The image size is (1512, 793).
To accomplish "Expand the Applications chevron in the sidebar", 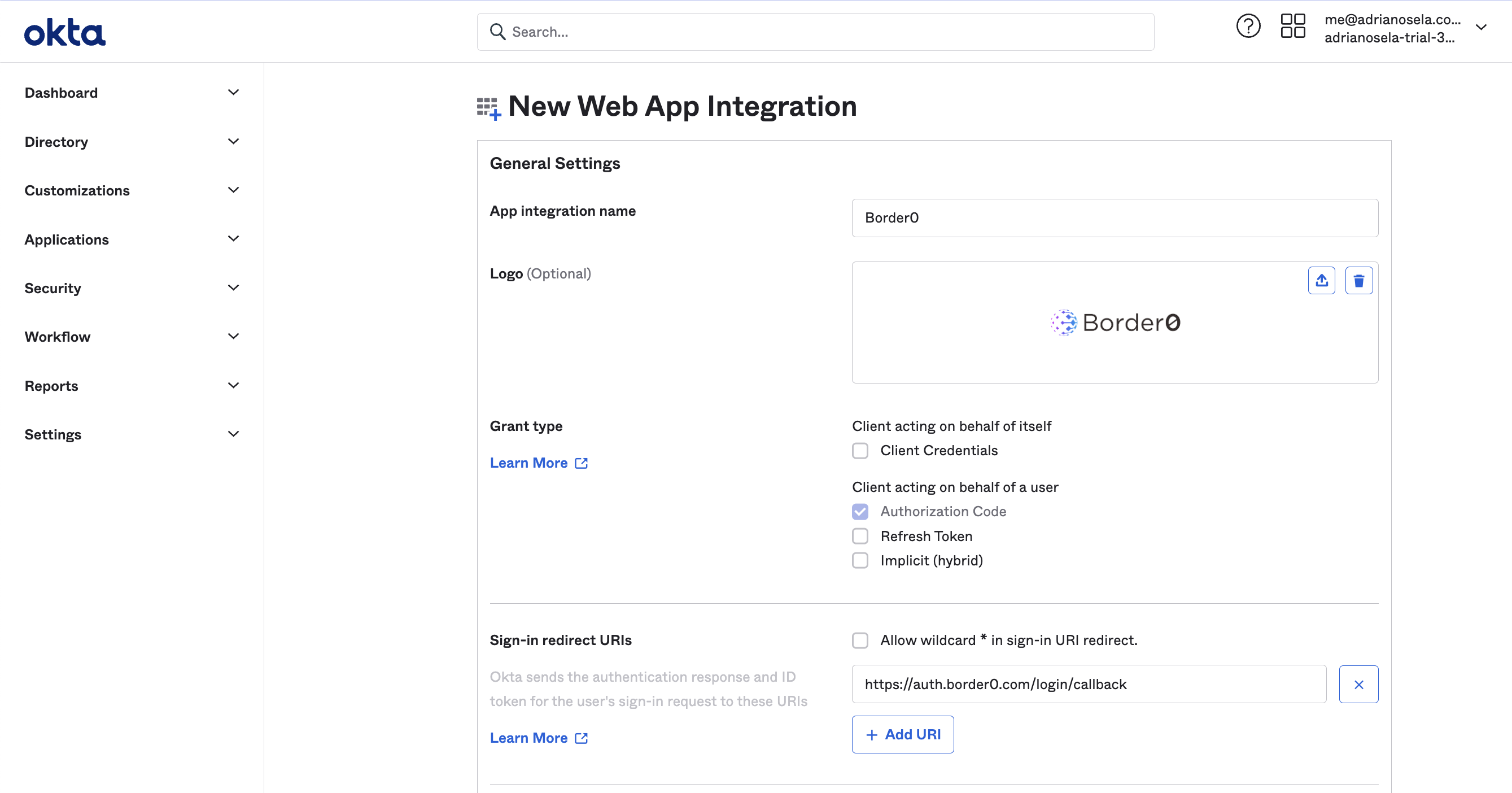I will (x=233, y=239).
